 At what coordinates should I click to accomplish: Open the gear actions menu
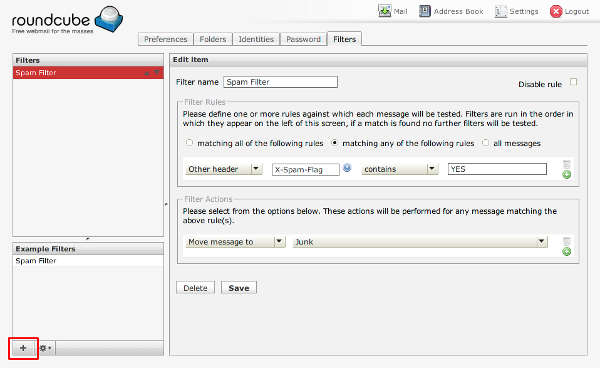click(x=46, y=348)
